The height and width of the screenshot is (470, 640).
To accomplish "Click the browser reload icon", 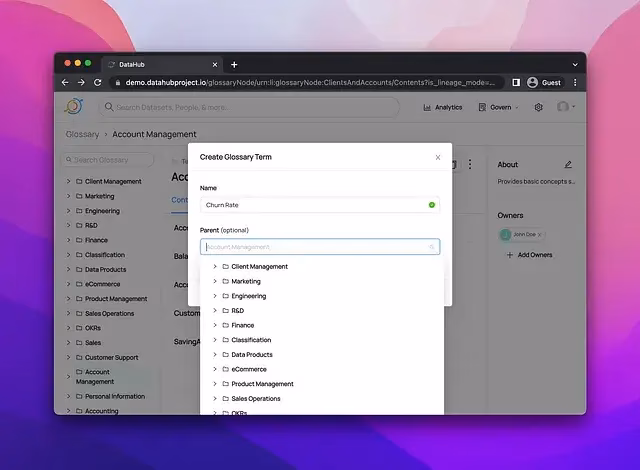I will point(97,82).
